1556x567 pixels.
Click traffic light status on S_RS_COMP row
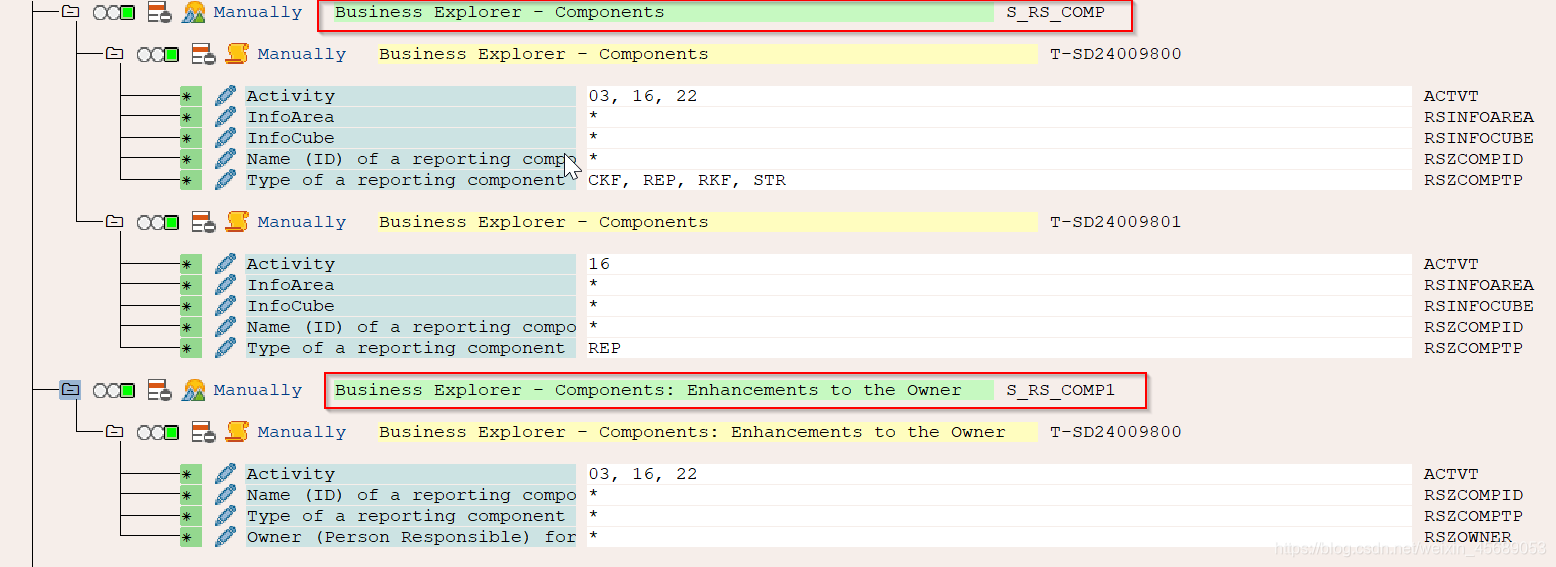coord(114,13)
